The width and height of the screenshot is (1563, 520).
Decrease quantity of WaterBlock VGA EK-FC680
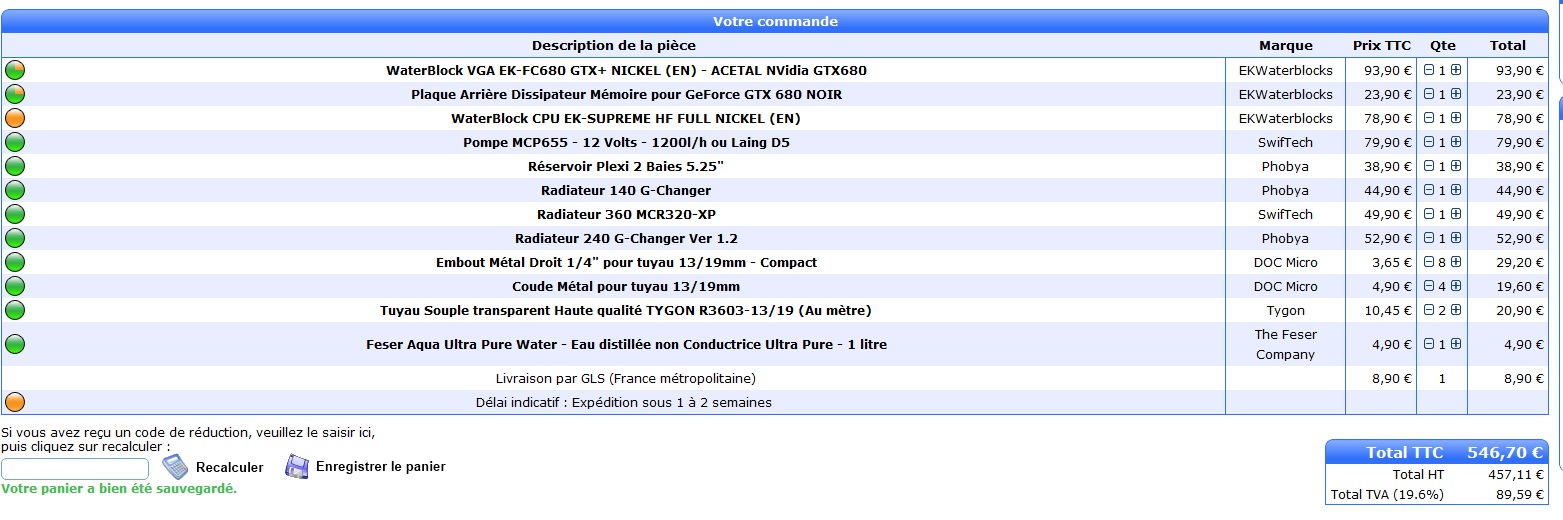point(1429,70)
